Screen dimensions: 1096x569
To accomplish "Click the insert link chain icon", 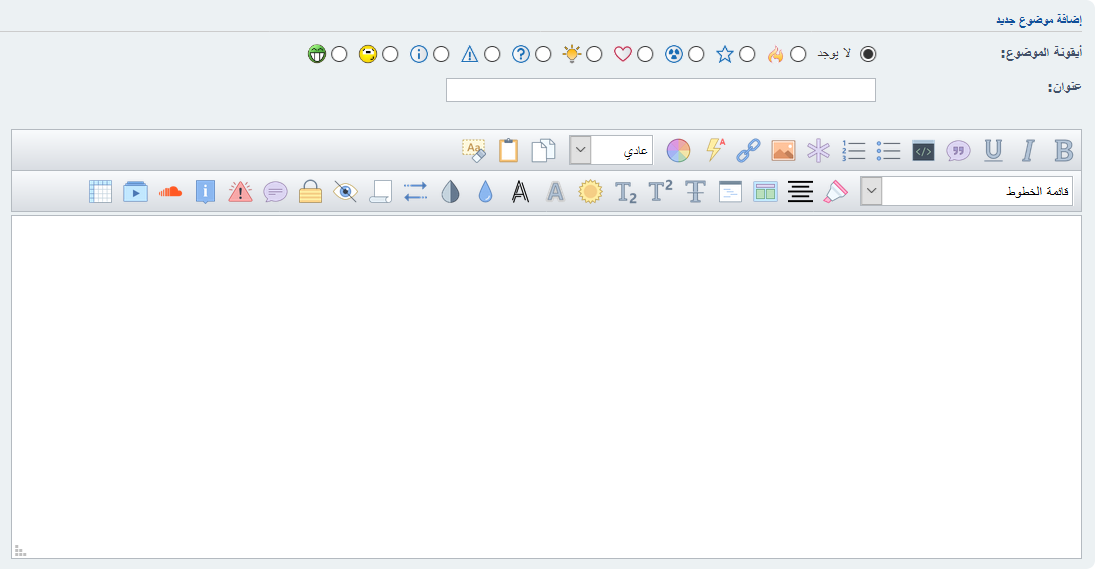I will [748, 151].
